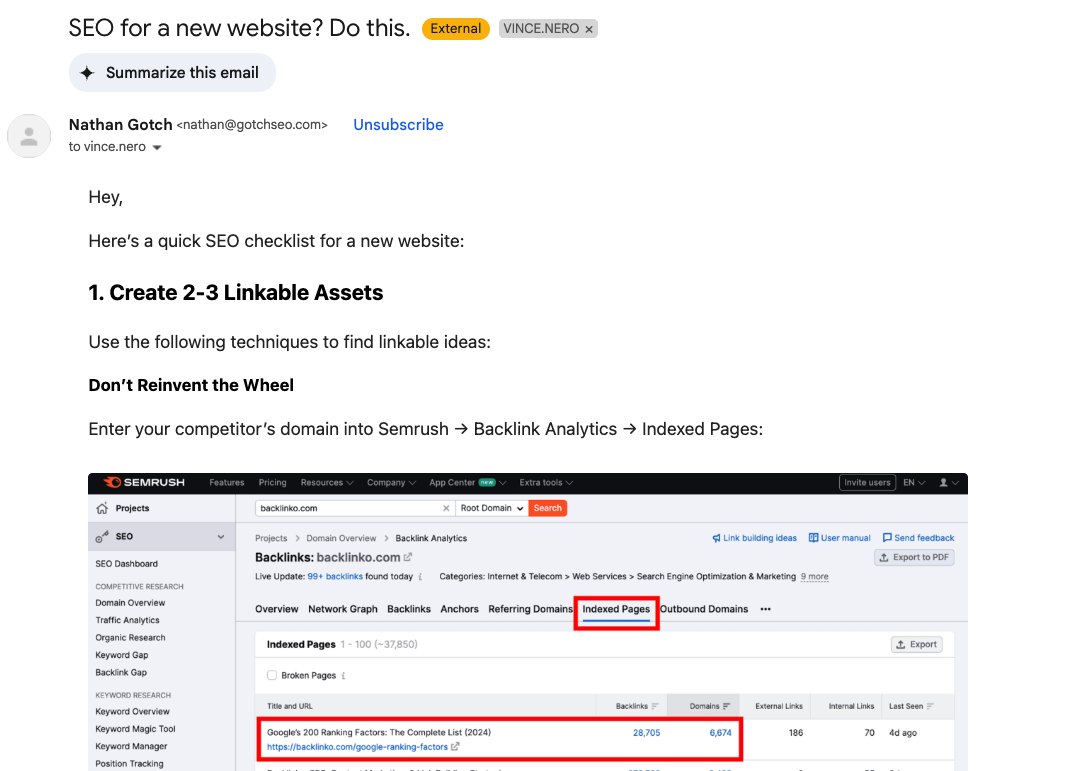1075x771 pixels.
Task: Click the Export to PDF button
Action: (x=914, y=557)
